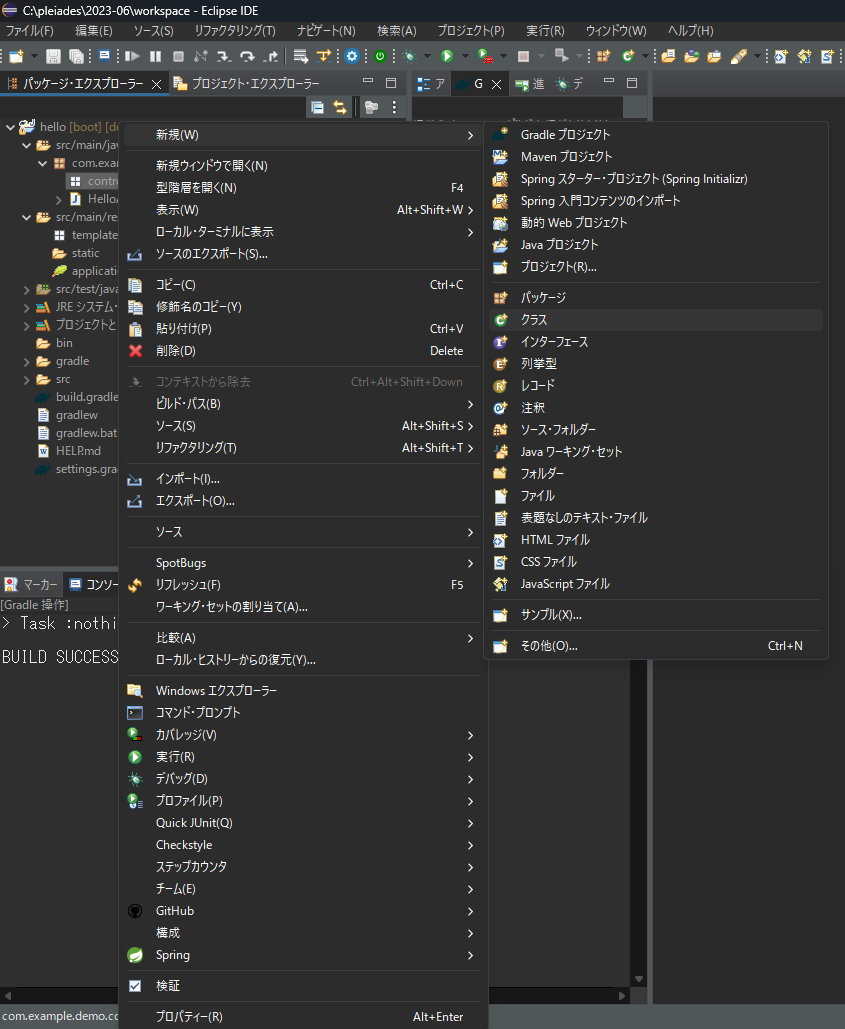Collapse the hello [boot] project node
This screenshot has width=845, height=1029.
(x=10, y=126)
